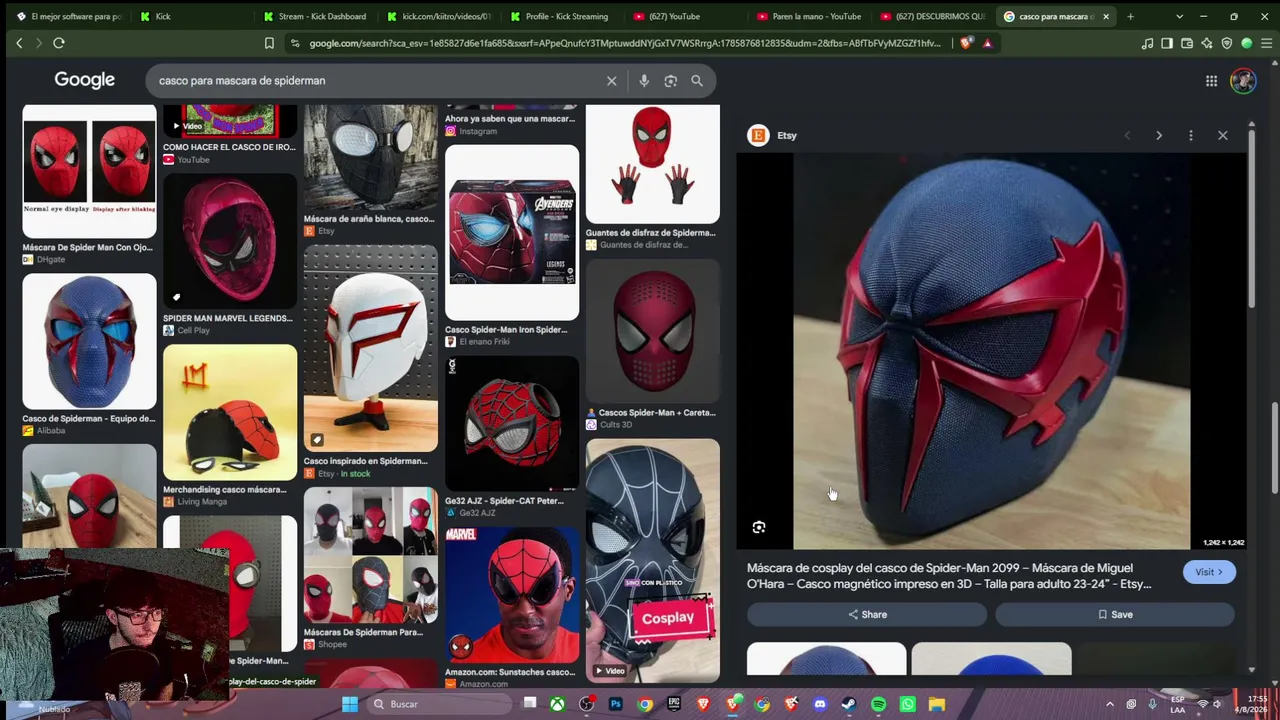Close the Etsy image preview panel
This screenshot has width=1280, height=720.
pyautogui.click(x=1222, y=135)
